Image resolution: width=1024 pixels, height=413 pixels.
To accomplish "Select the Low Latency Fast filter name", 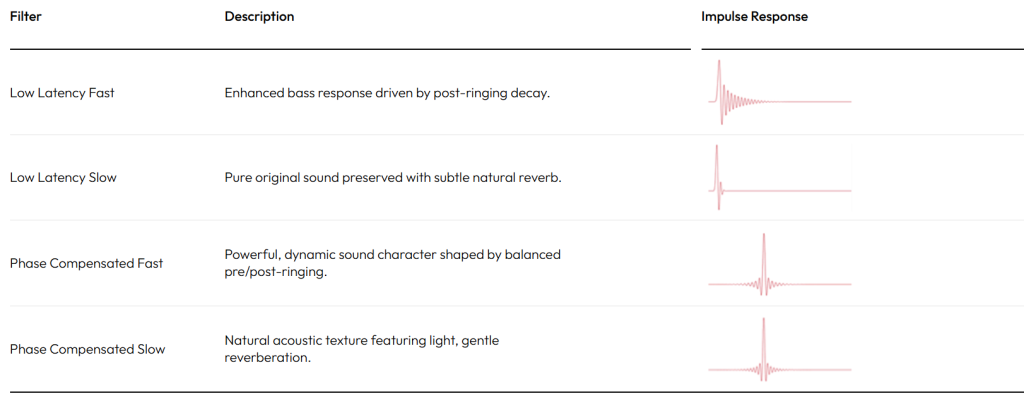I will pyautogui.click(x=62, y=93).
